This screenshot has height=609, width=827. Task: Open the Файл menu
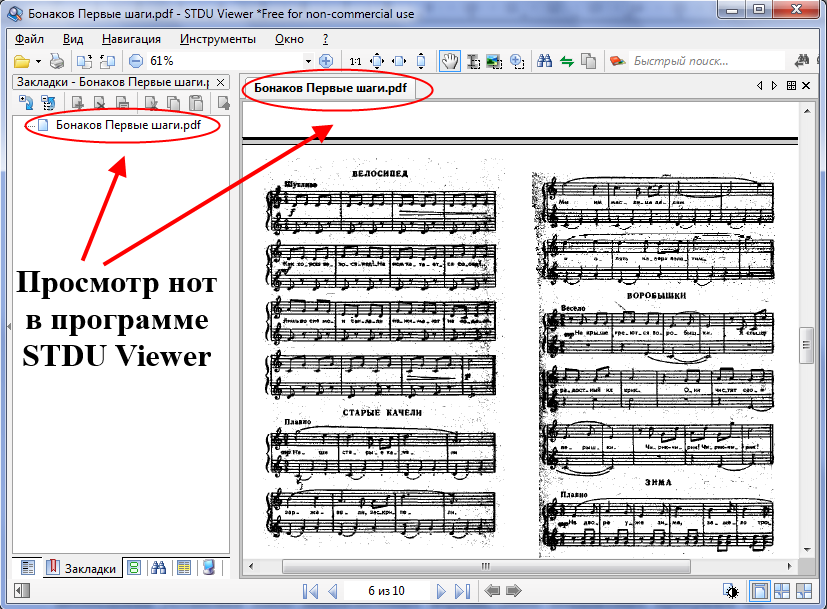(x=29, y=39)
